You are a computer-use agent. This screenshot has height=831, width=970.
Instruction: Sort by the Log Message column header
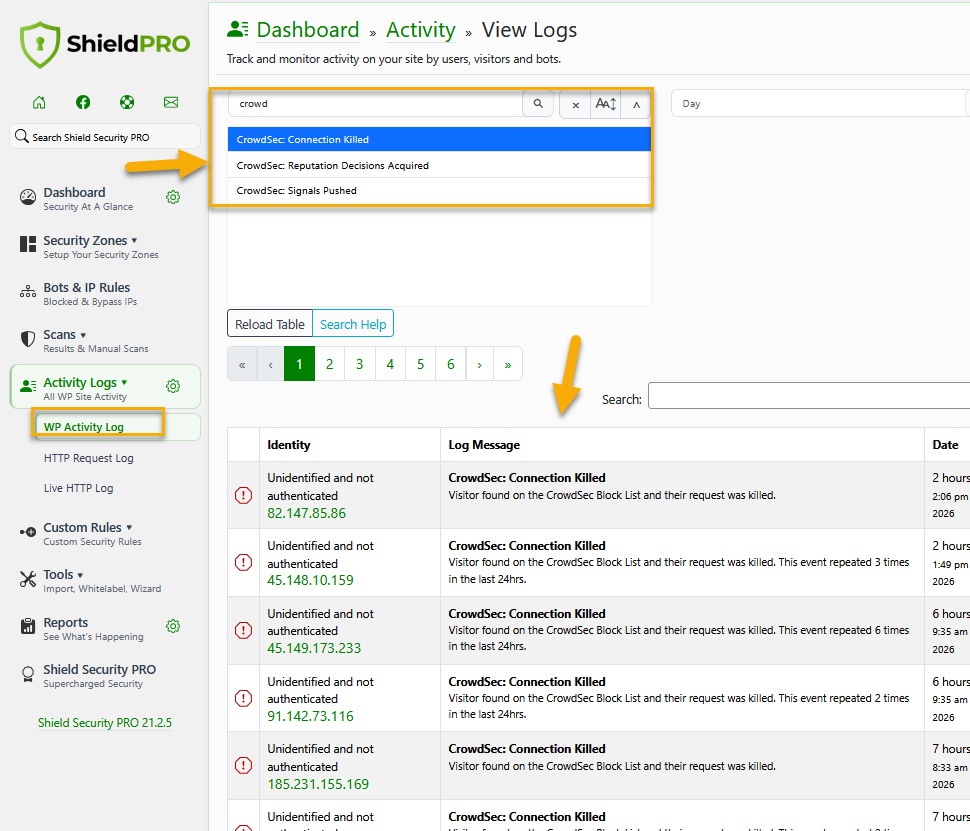point(682,444)
